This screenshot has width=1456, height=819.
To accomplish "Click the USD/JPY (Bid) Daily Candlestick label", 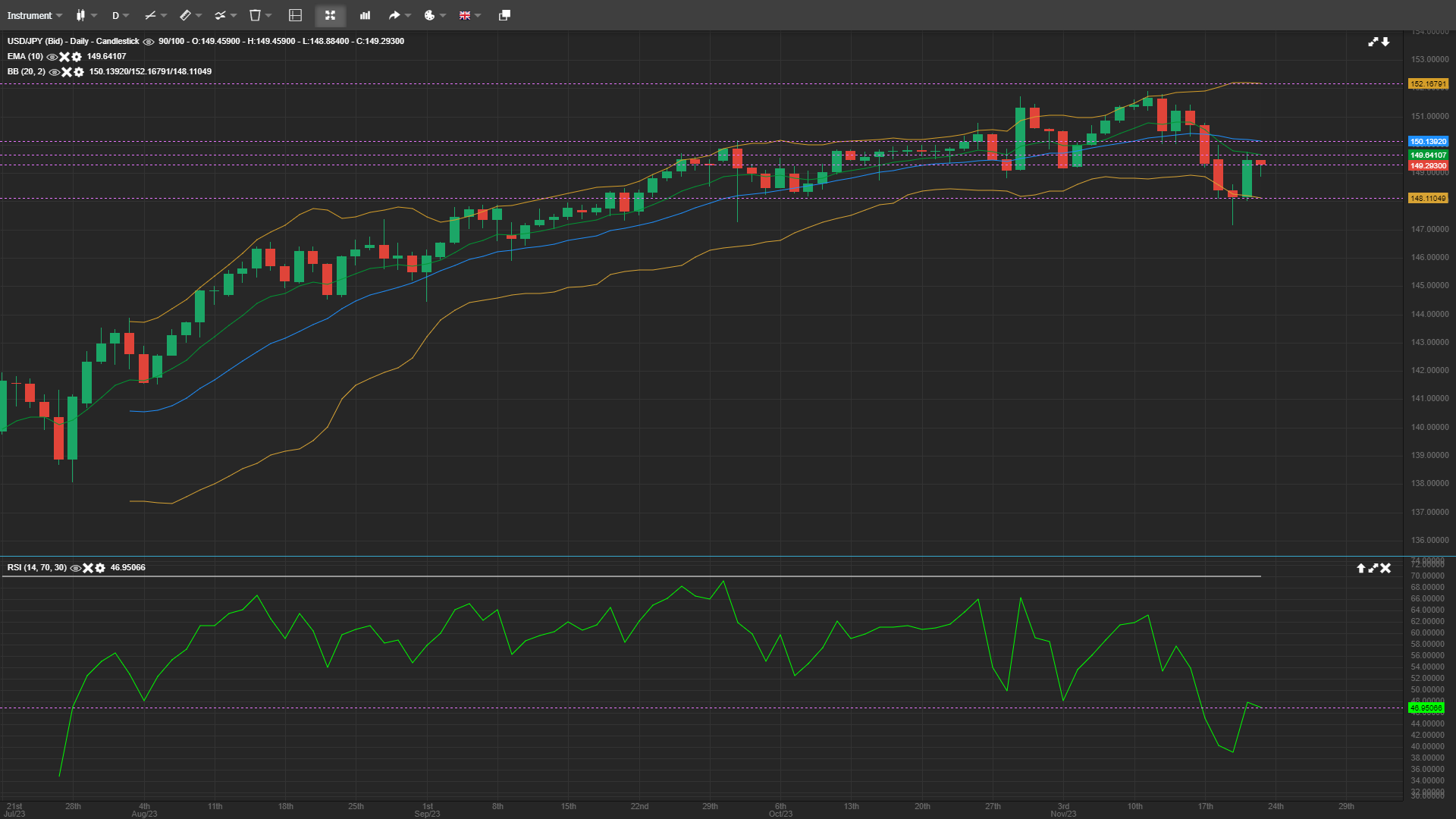I will click(74, 42).
